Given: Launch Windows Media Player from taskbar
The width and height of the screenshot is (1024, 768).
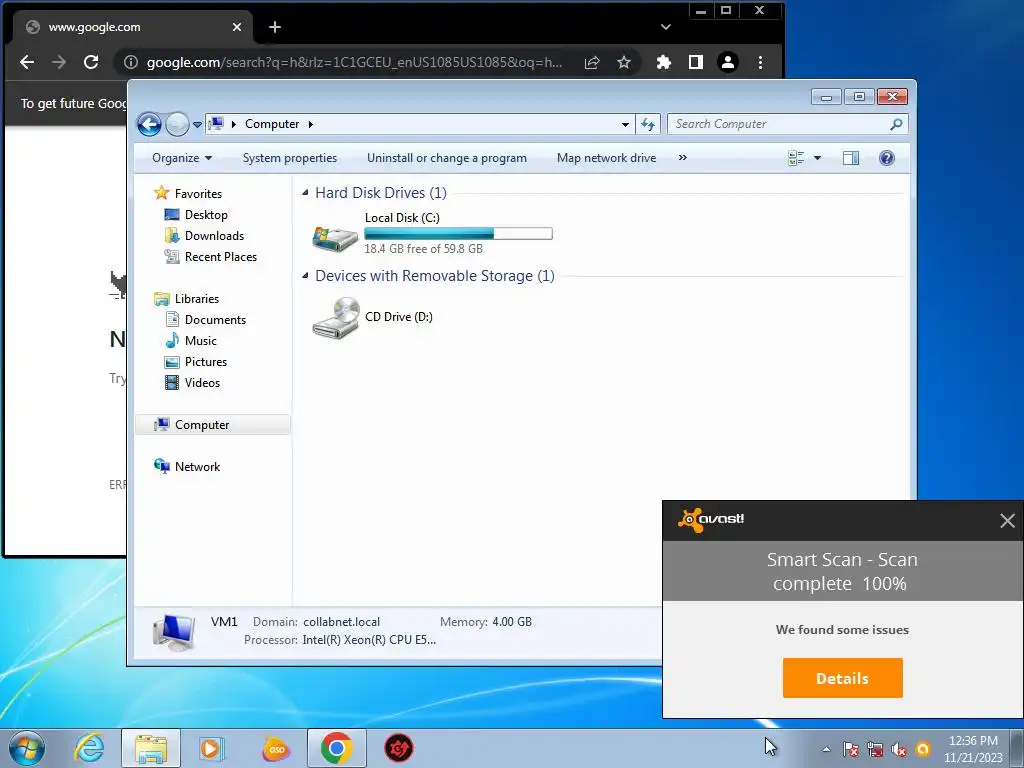Looking at the screenshot, I should coord(212,748).
